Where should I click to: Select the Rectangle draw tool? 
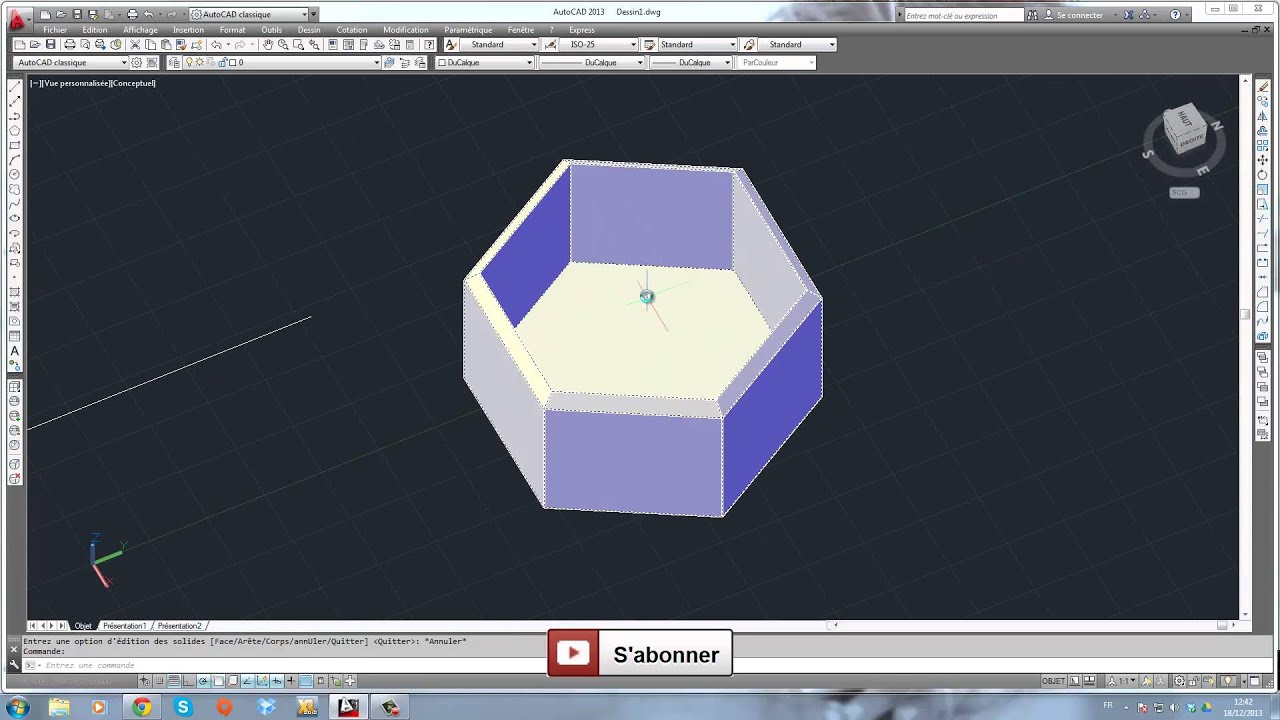click(15, 145)
